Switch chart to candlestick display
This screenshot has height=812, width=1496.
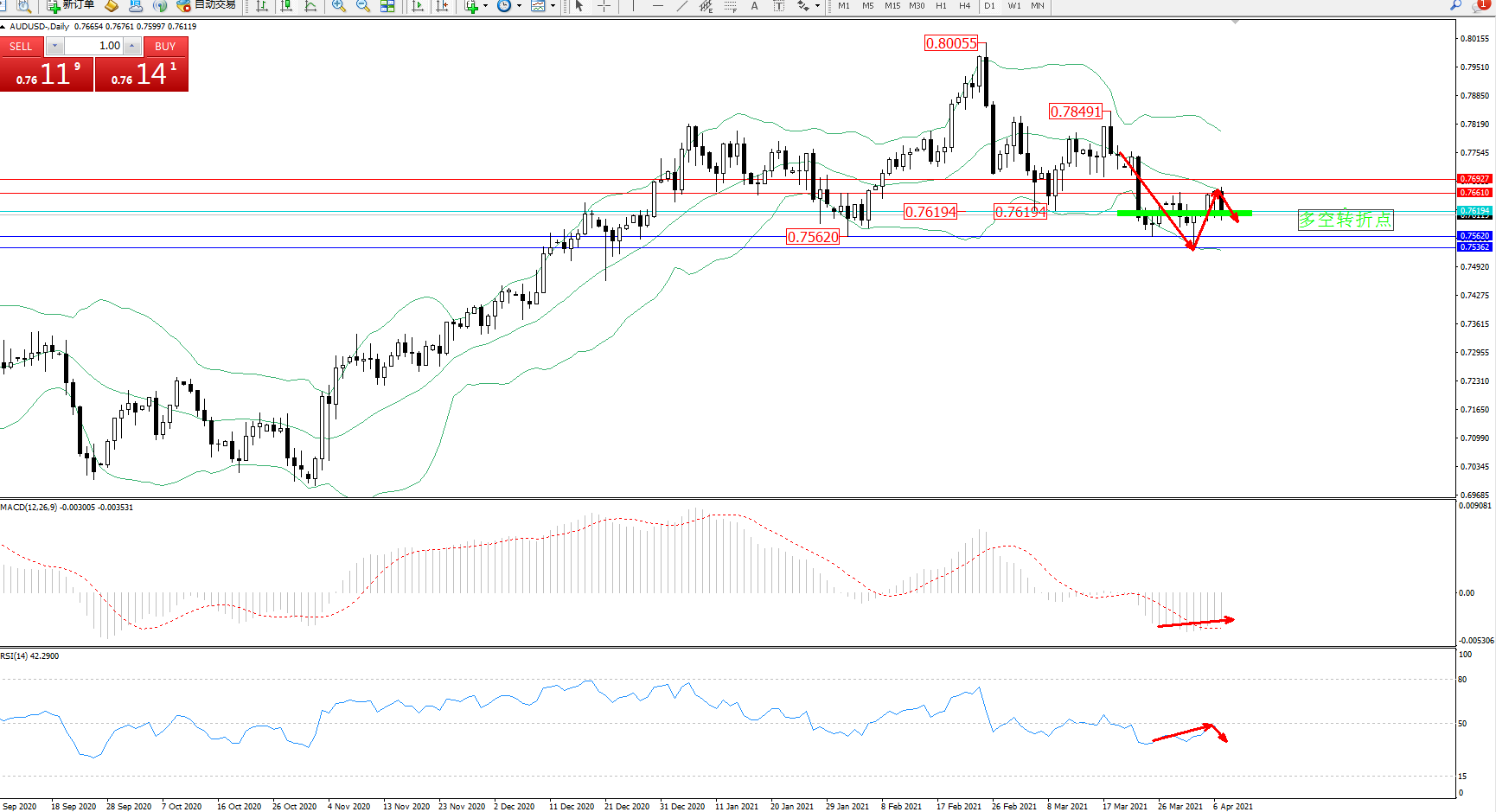(286, 6)
